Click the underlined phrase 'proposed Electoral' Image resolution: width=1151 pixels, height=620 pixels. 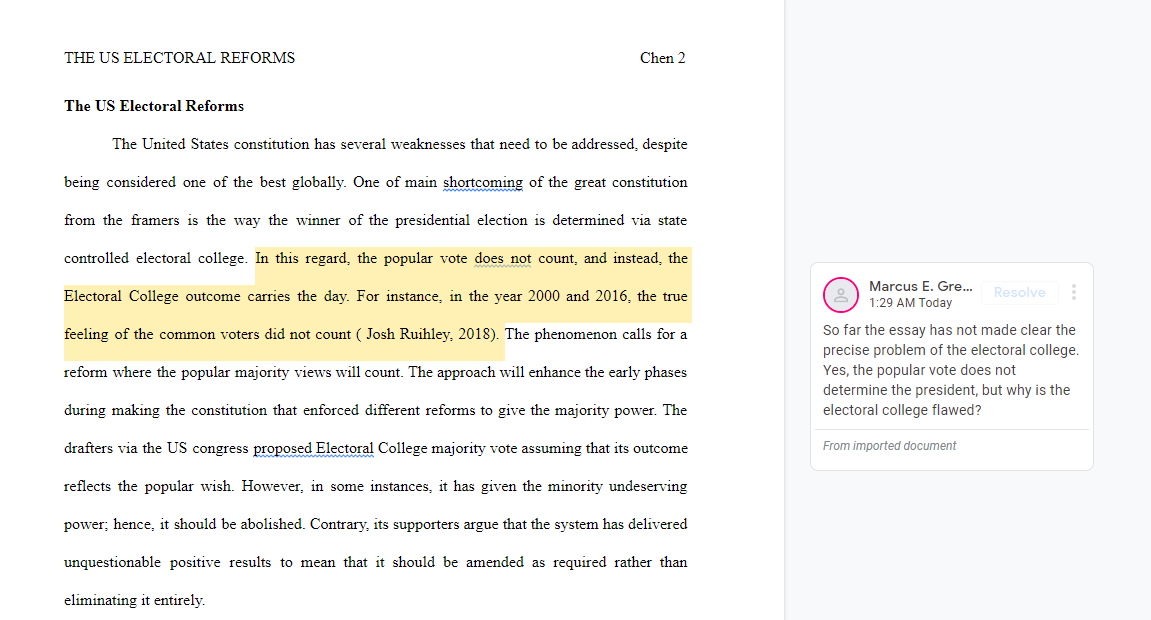point(313,448)
